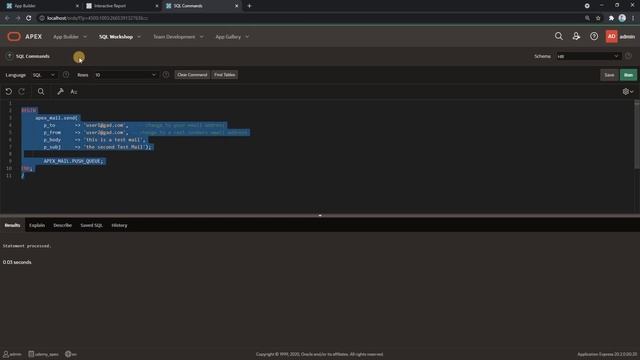
Task: Open the editor settings gear menu
Action: tap(628, 92)
